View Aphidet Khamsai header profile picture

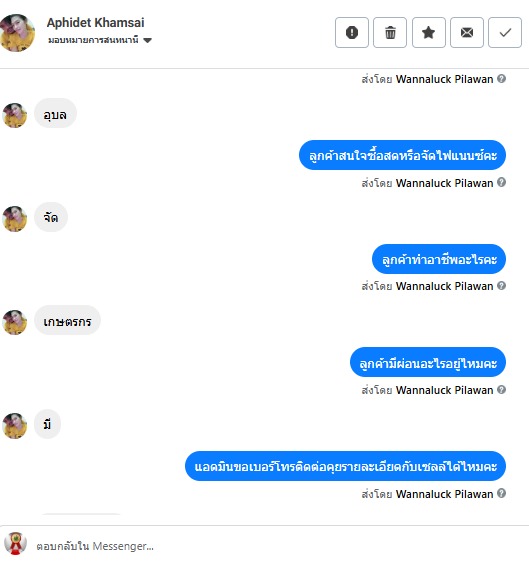click(x=17, y=33)
